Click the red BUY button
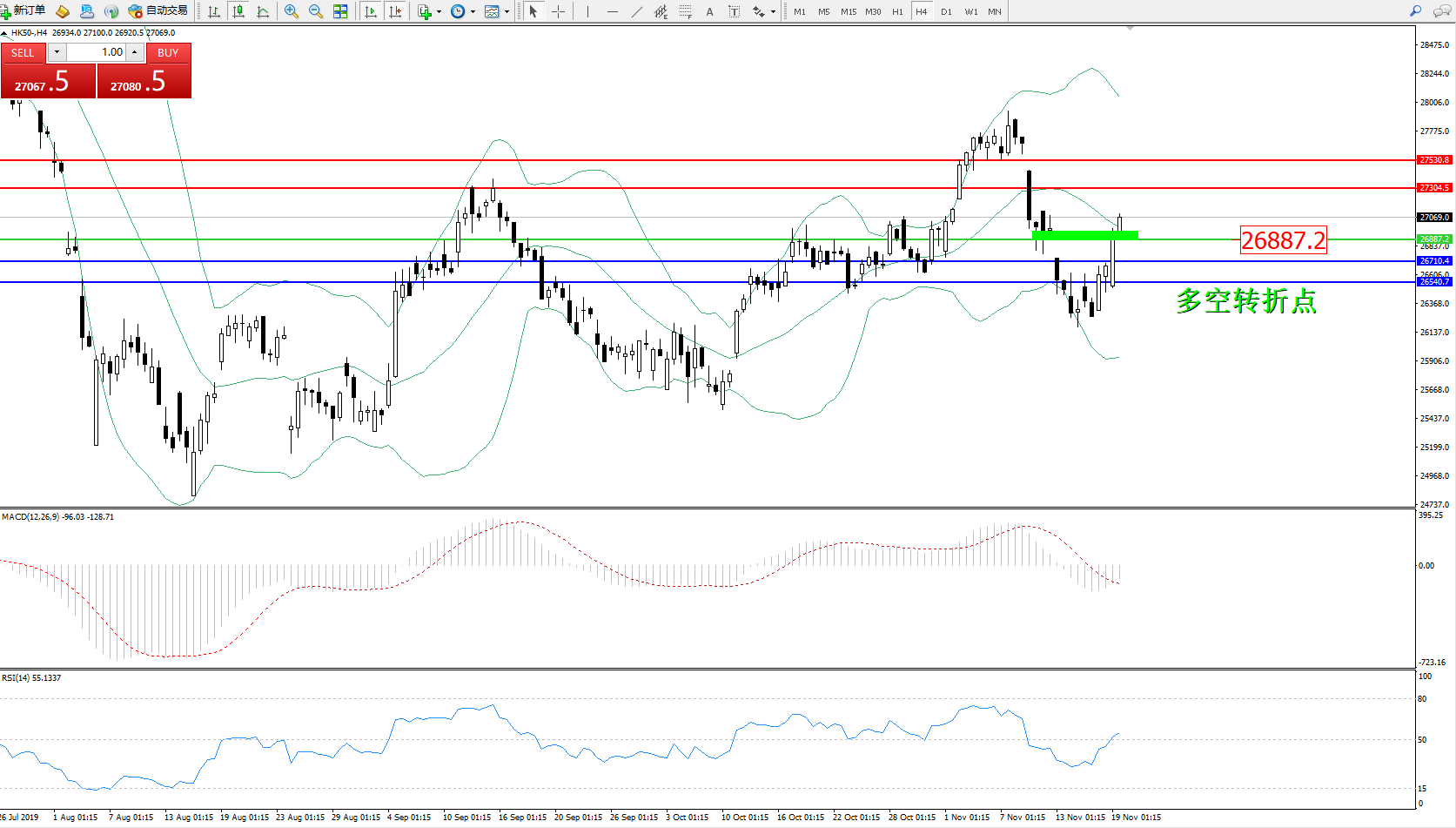Screen dimensions: 1456x828 coord(168,53)
